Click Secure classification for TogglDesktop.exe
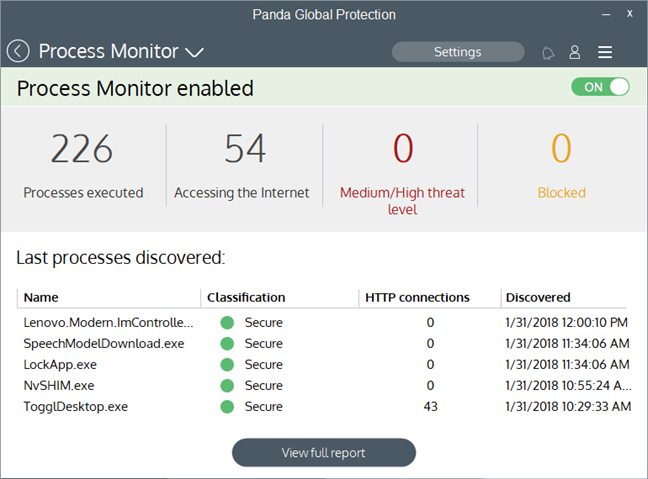Screen dimensions: 648x479 [264, 407]
